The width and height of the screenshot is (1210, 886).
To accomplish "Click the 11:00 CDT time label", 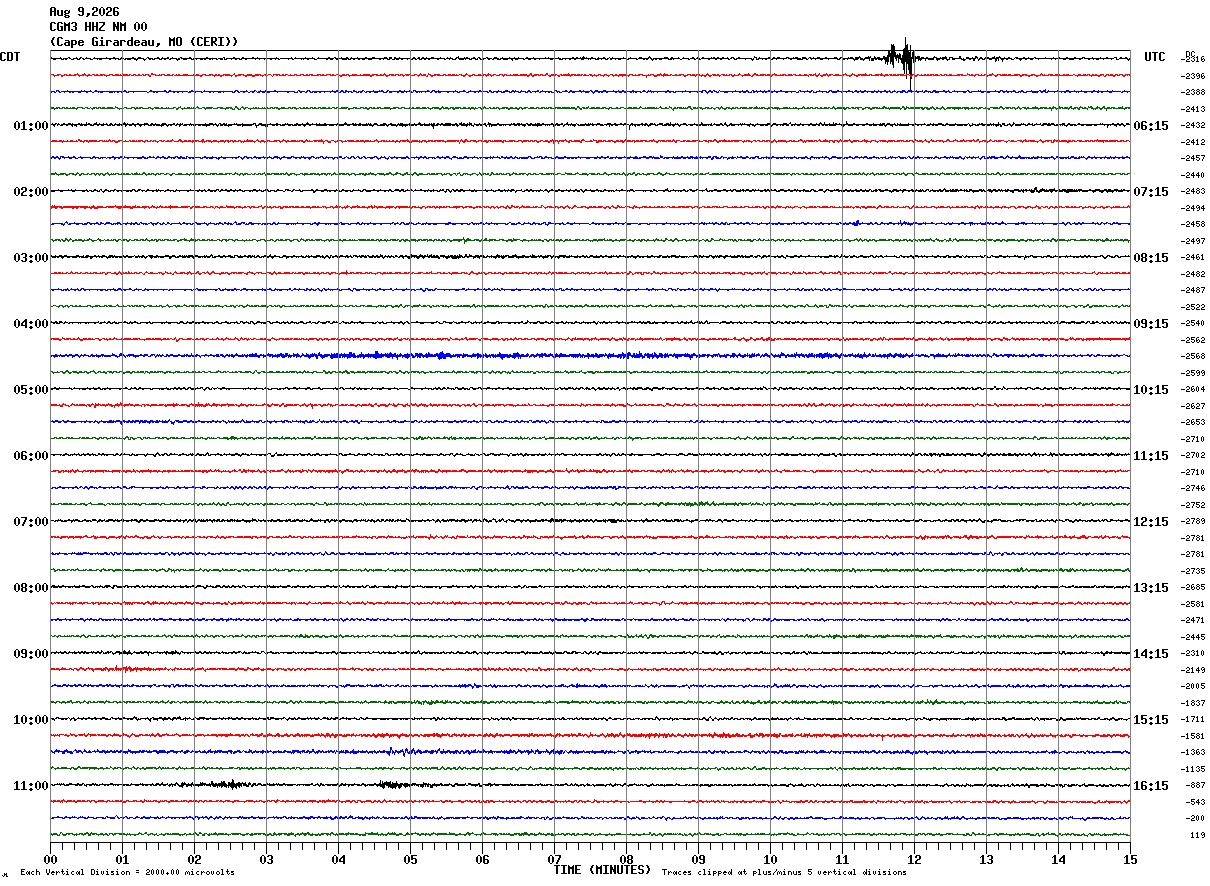I will tap(31, 786).
